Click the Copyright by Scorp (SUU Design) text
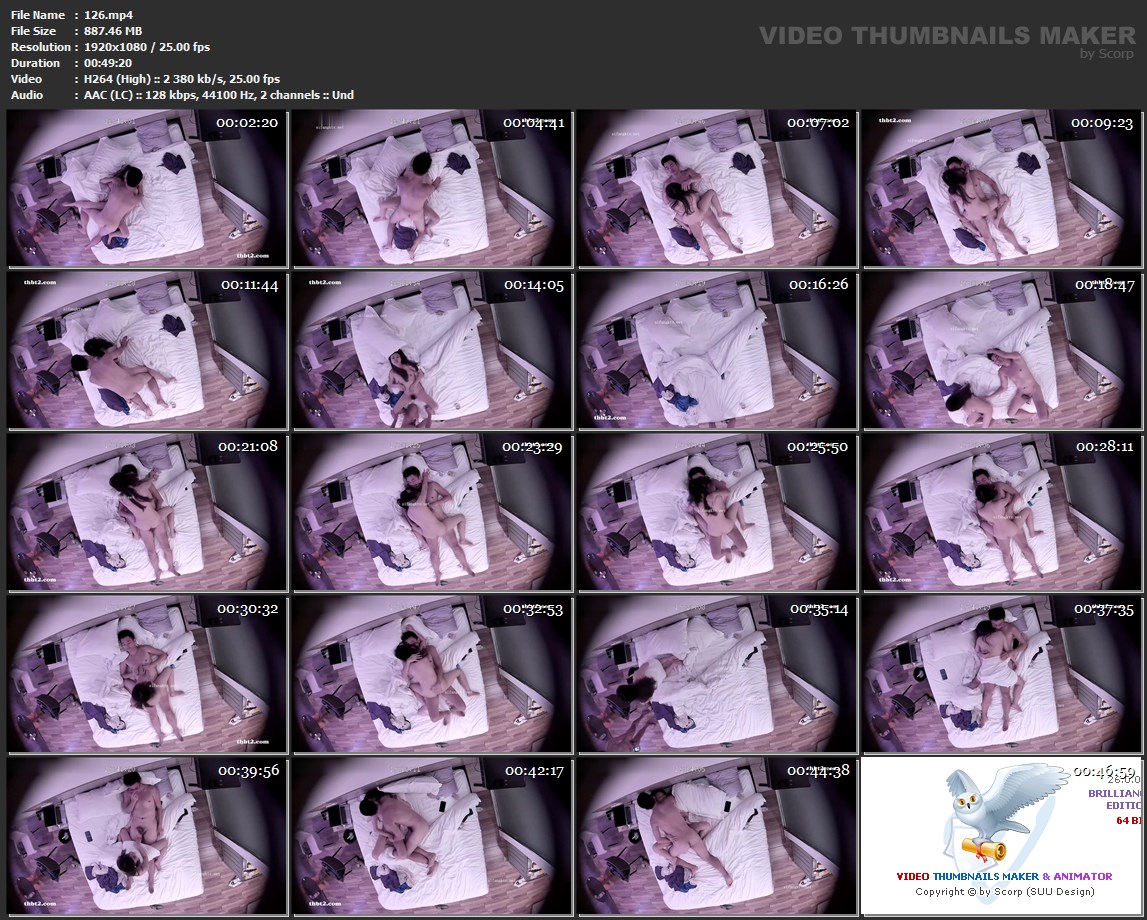This screenshot has width=1147, height=920. coord(1004,891)
